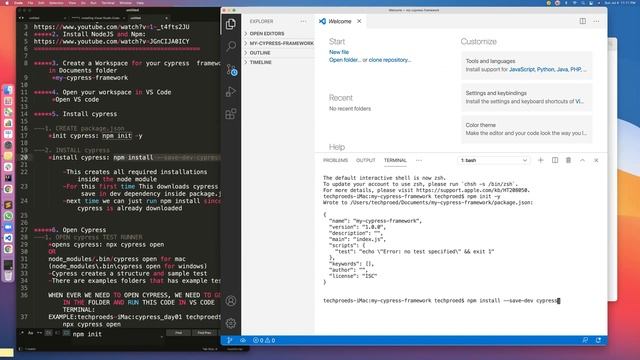Open the Source Control view
640x360 pixels.
(231, 69)
